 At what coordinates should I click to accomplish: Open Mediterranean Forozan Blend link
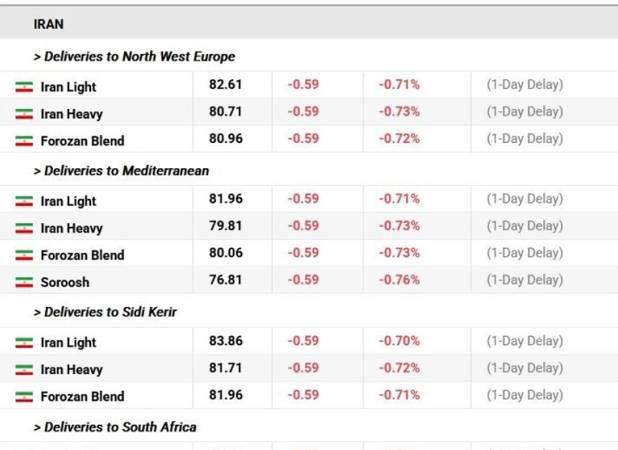pos(82,255)
